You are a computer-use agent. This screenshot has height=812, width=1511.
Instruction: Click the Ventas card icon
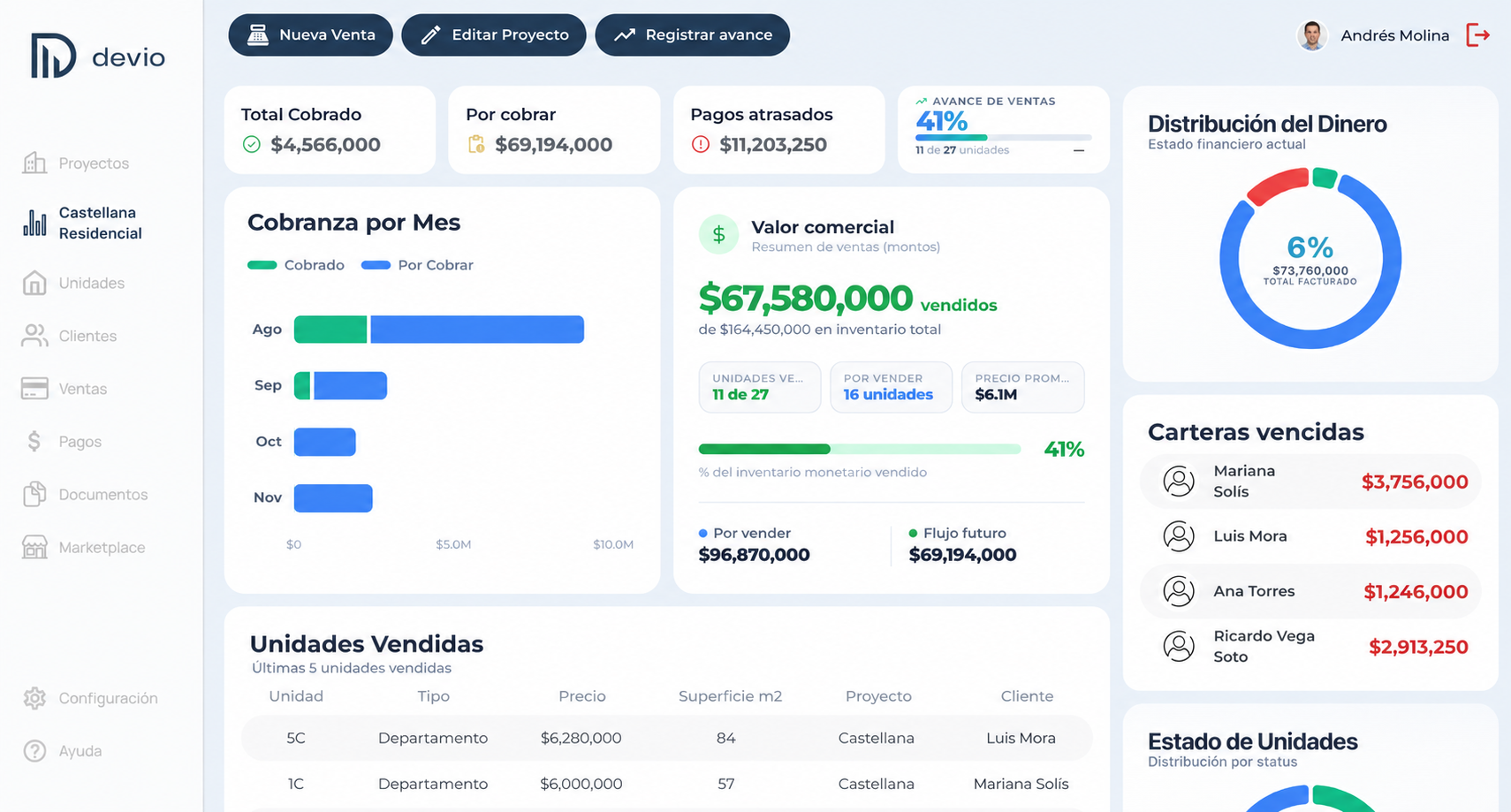pyautogui.click(x=34, y=389)
